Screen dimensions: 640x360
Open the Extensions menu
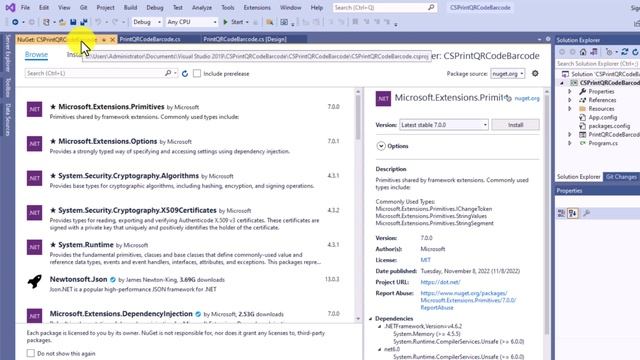257,7
